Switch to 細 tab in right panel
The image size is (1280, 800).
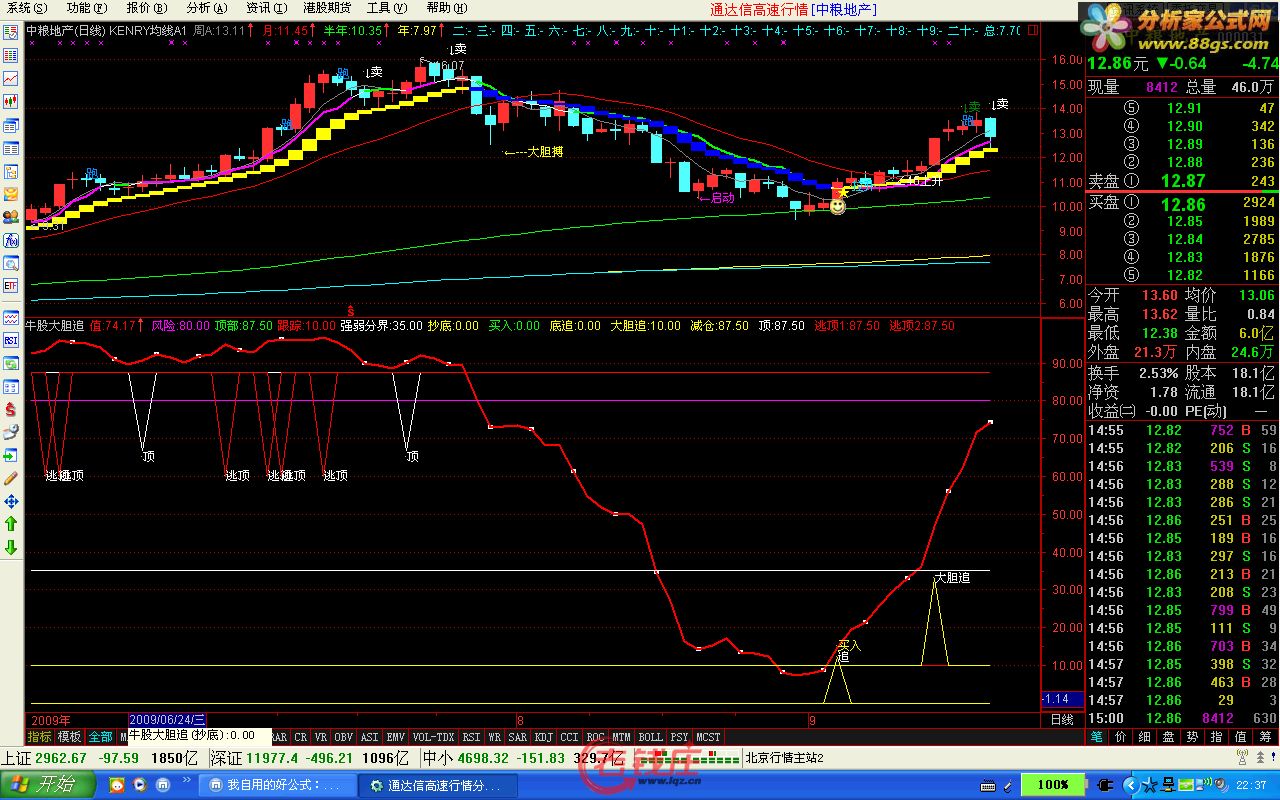[1145, 736]
